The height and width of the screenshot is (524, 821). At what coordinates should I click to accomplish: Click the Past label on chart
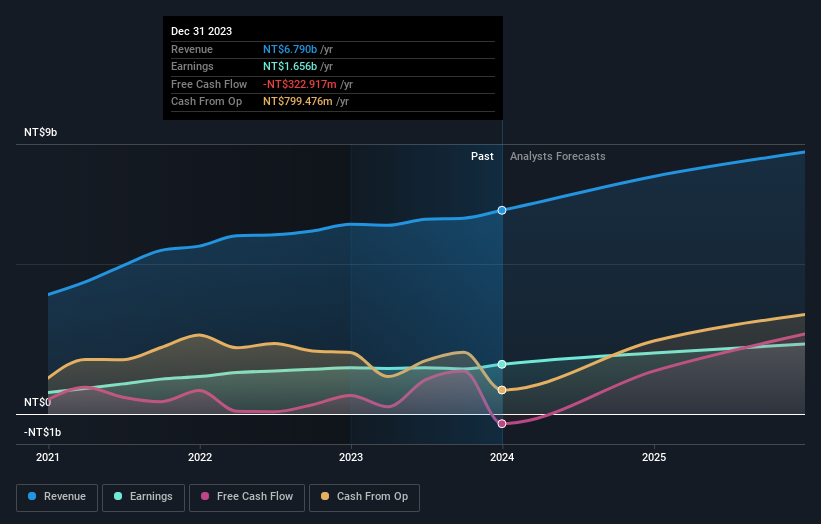tap(482, 157)
